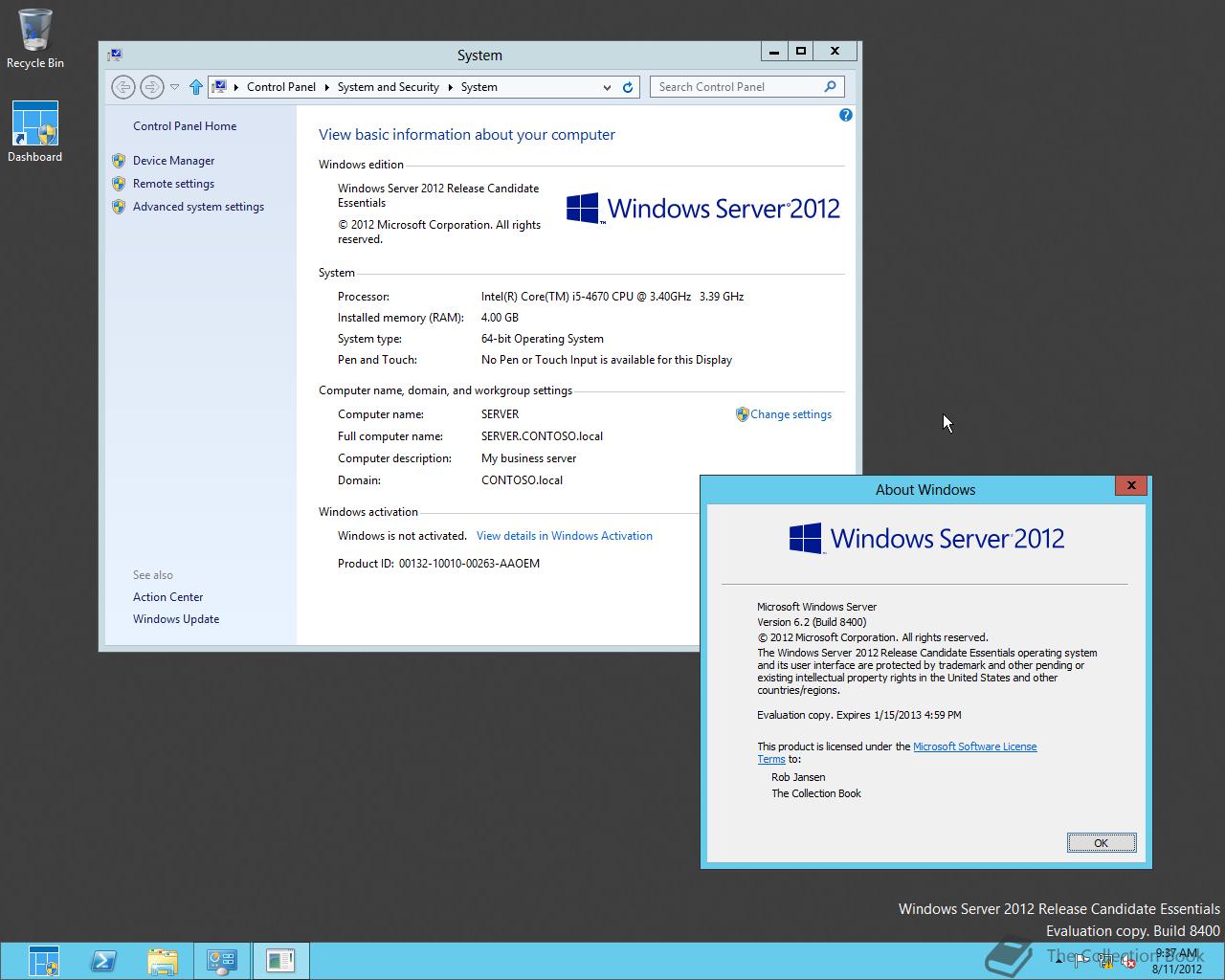Open Device Manager link
The width and height of the screenshot is (1225, 980).
[x=173, y=161]
